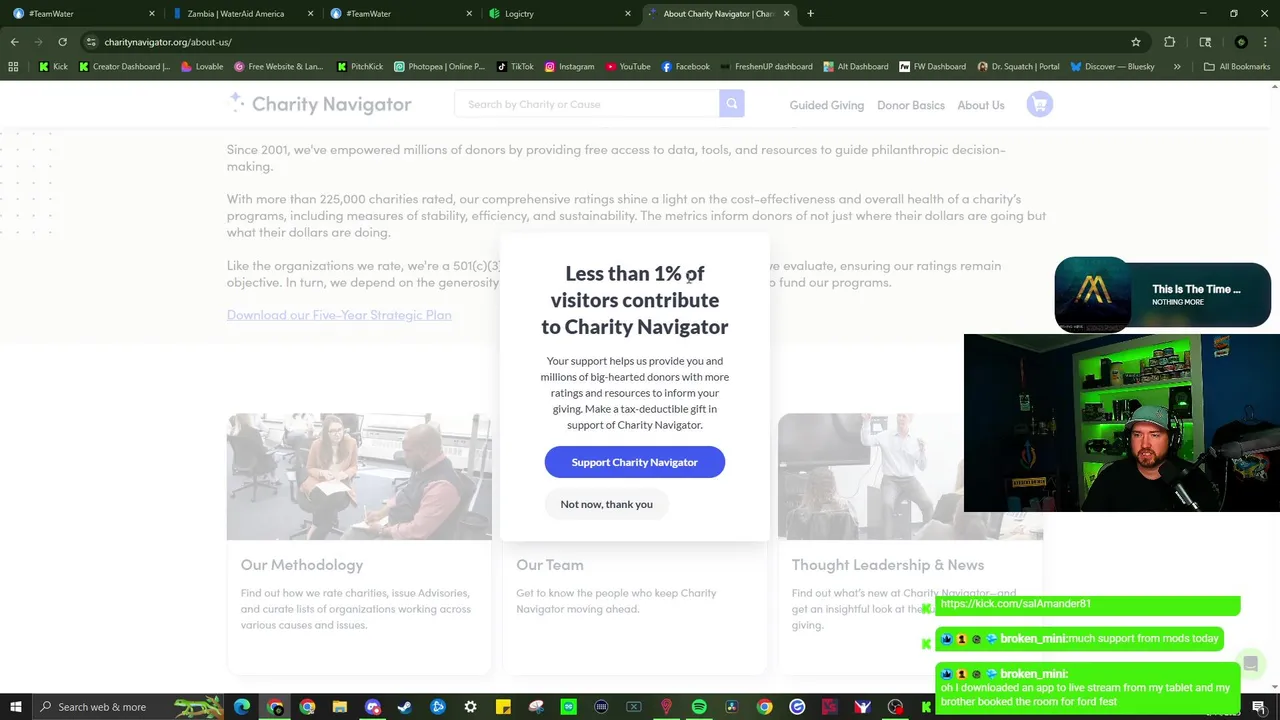1280x720 pixels.
Task: Open the donation cart icon
Action: point(1040,104)
